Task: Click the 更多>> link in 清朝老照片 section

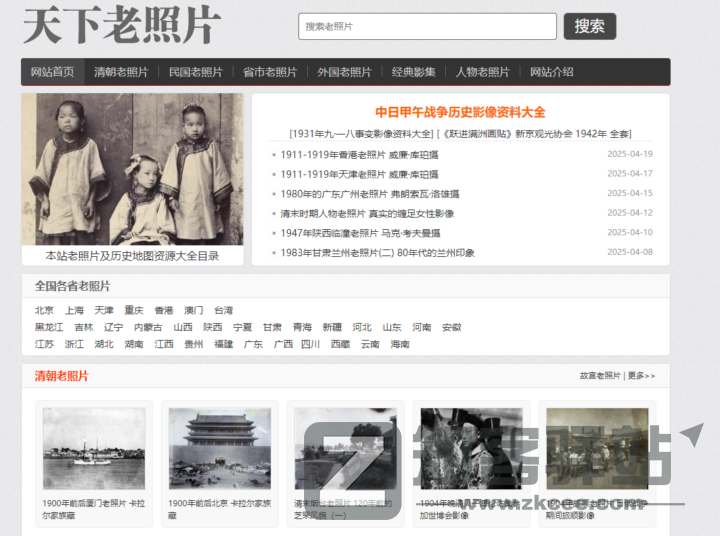Action: pos(642,376)
